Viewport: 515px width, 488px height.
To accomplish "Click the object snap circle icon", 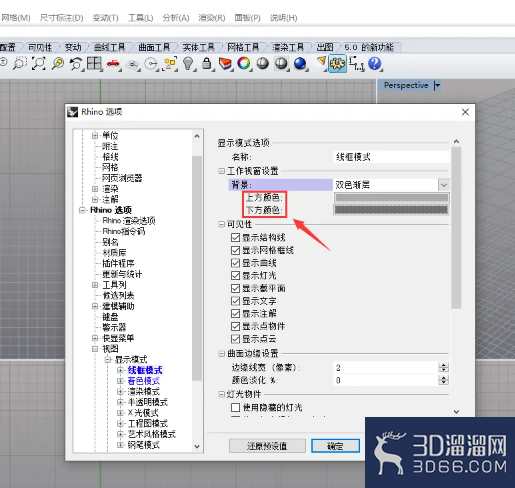I will click(152, 63).
